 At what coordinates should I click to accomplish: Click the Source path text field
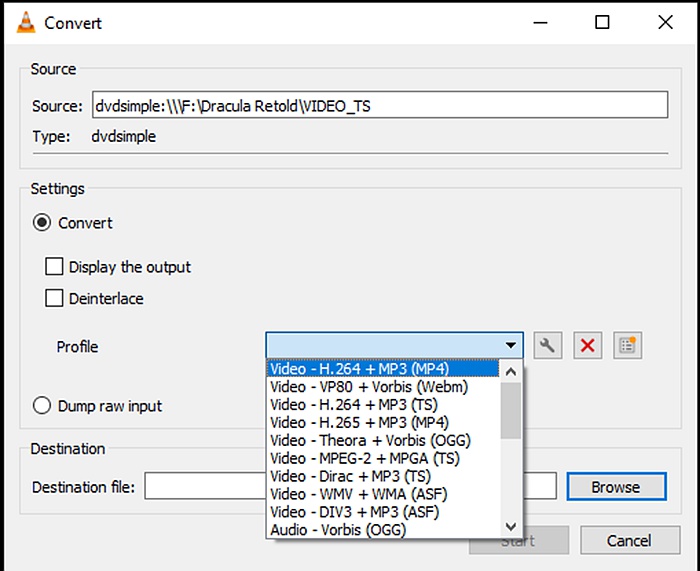[x=380, y=105]
